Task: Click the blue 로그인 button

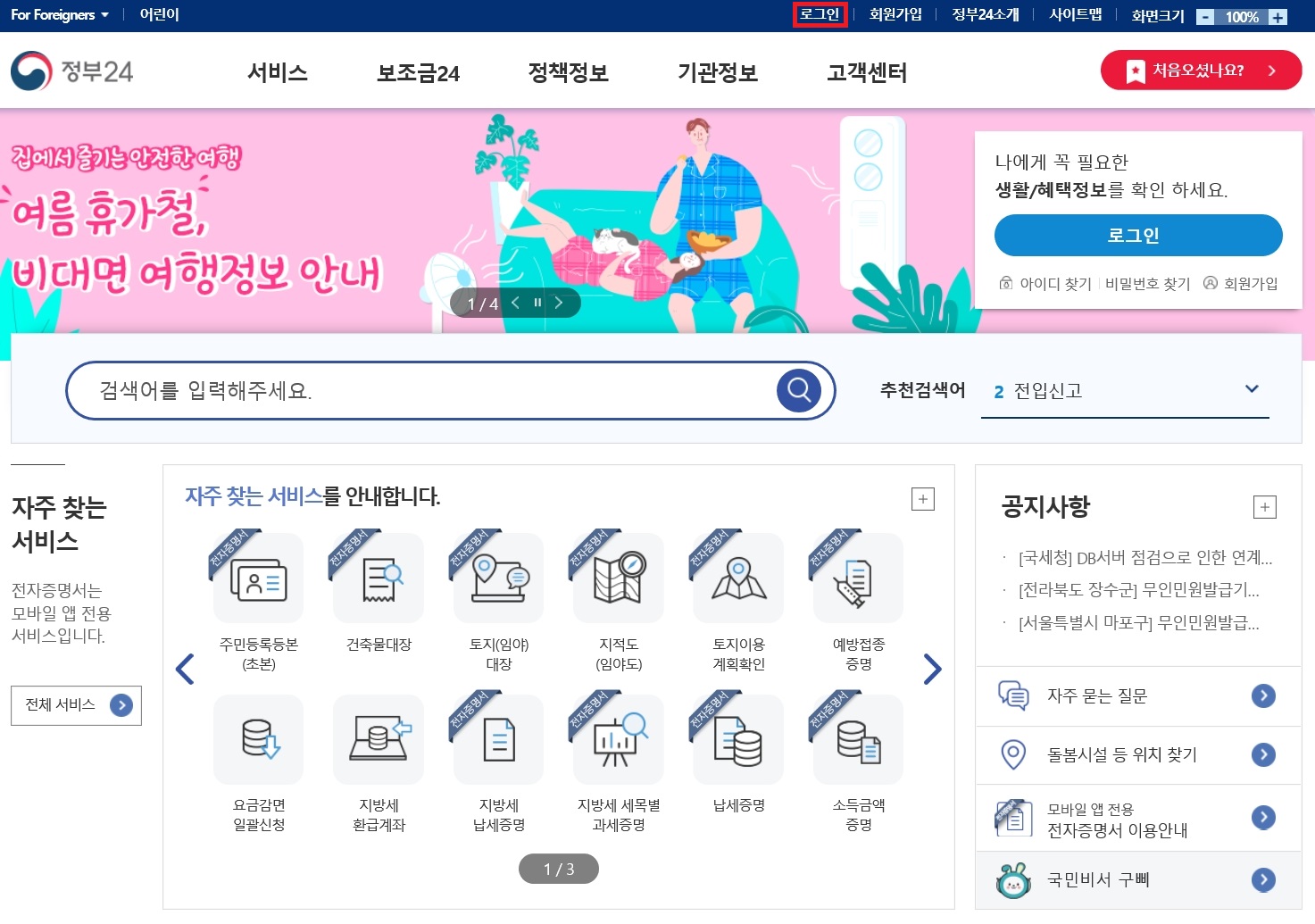Action: click(1138, 236)
